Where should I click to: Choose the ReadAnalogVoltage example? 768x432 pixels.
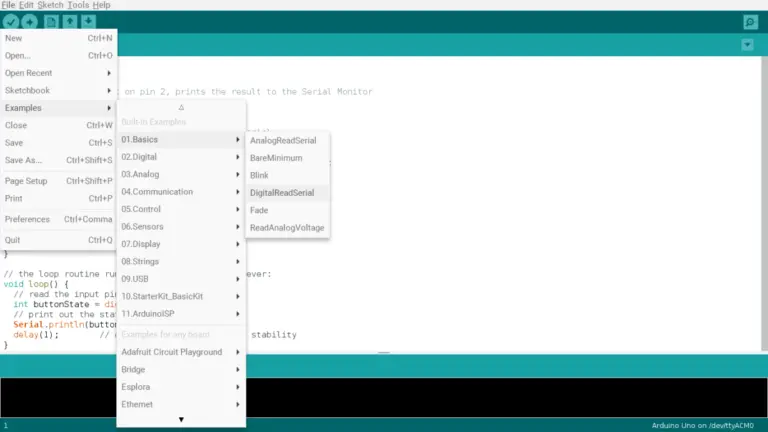point(286,228)
